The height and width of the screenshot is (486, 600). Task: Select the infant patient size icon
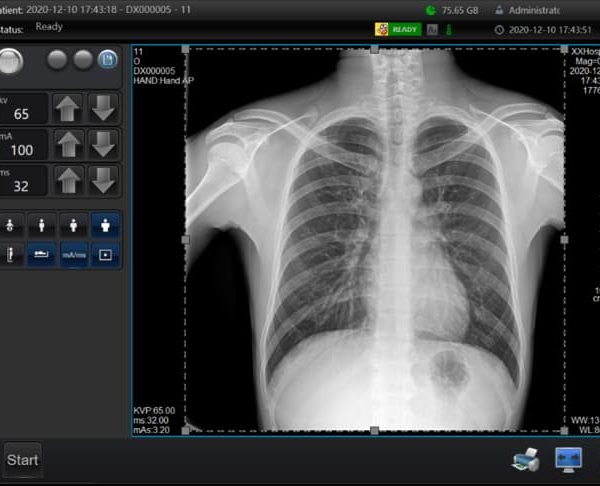[10, 224]
